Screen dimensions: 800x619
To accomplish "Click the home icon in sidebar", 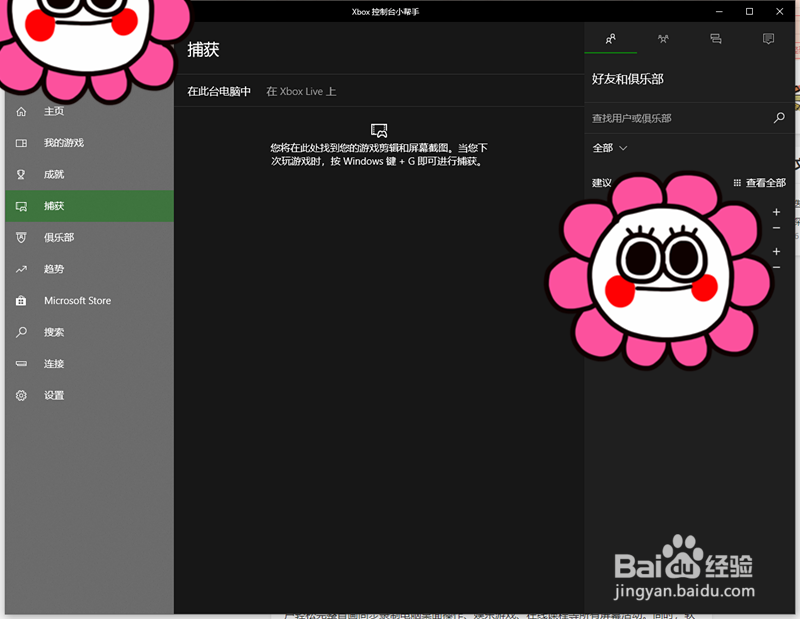I will (x=21, y=111).
